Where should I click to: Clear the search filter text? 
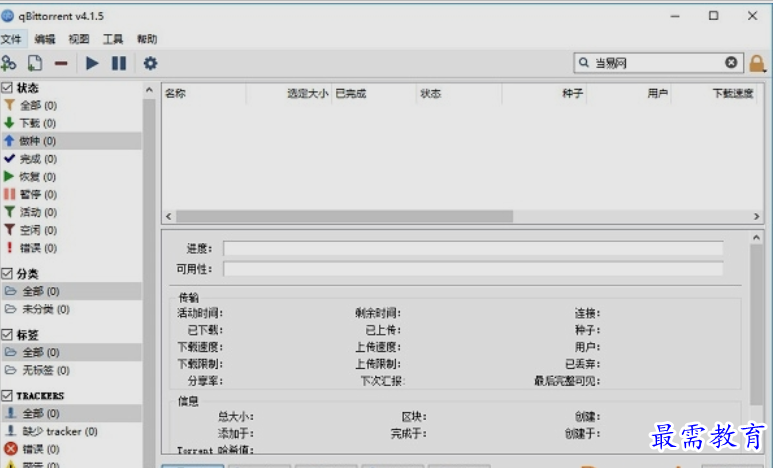[731, 63]
